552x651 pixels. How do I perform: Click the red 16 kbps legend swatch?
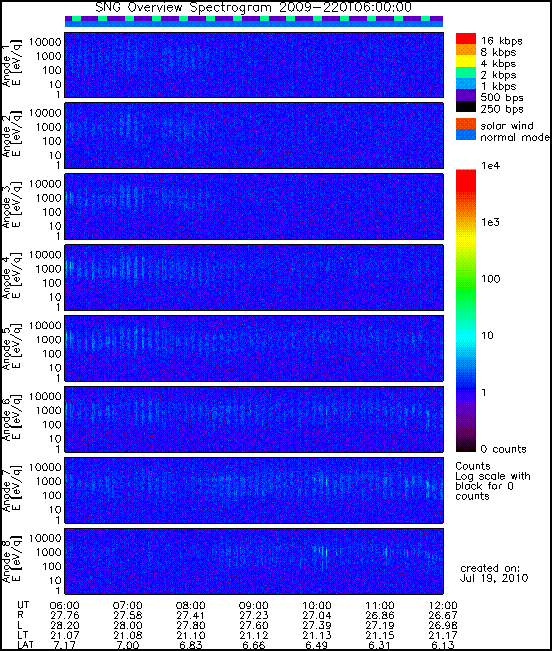click(x=466, y=39)
